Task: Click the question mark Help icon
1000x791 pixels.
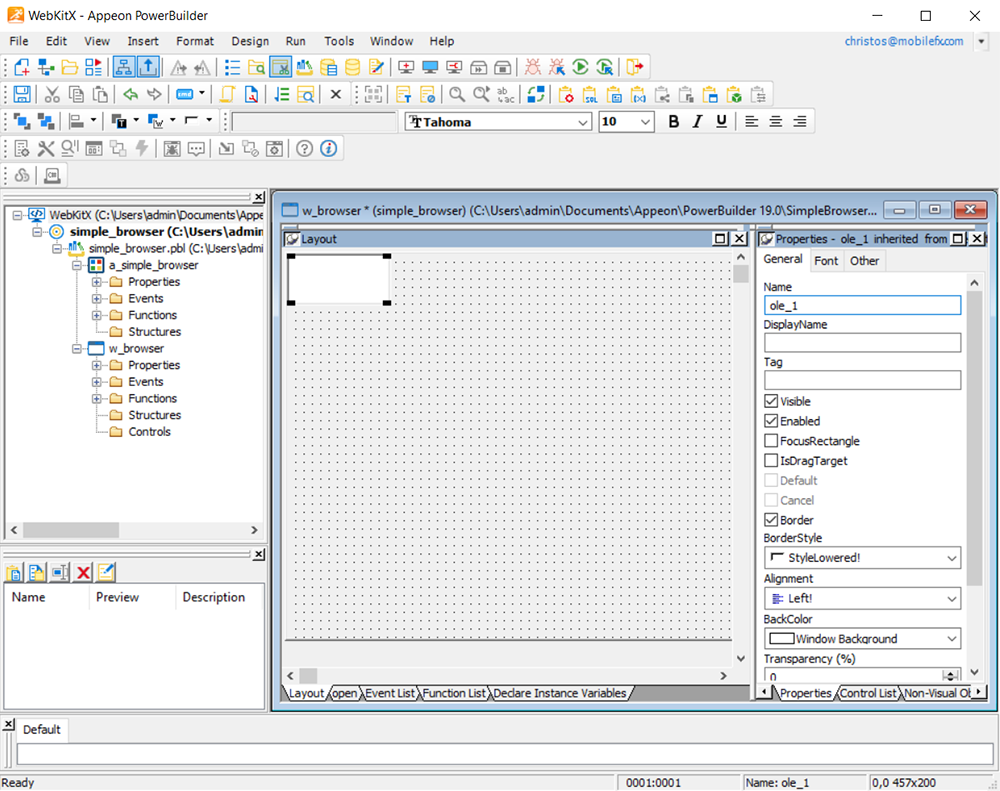Action: tap(305, 149)
